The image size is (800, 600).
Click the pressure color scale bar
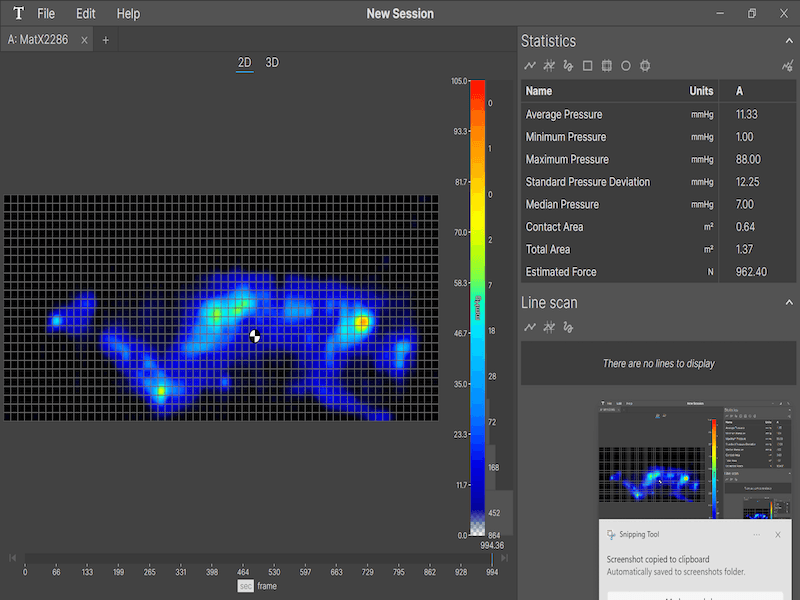click(x=478, y=308)
